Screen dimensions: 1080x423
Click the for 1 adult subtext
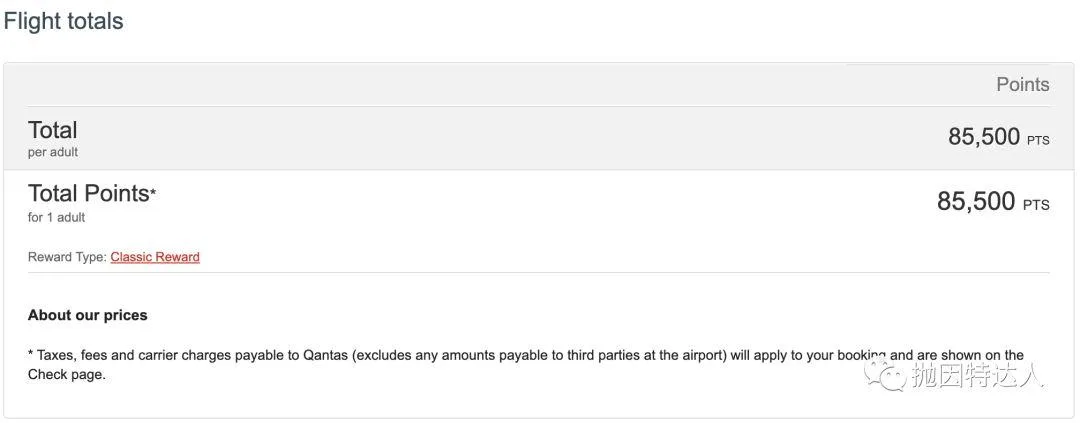pyautogui.click(x=57, y=217)
